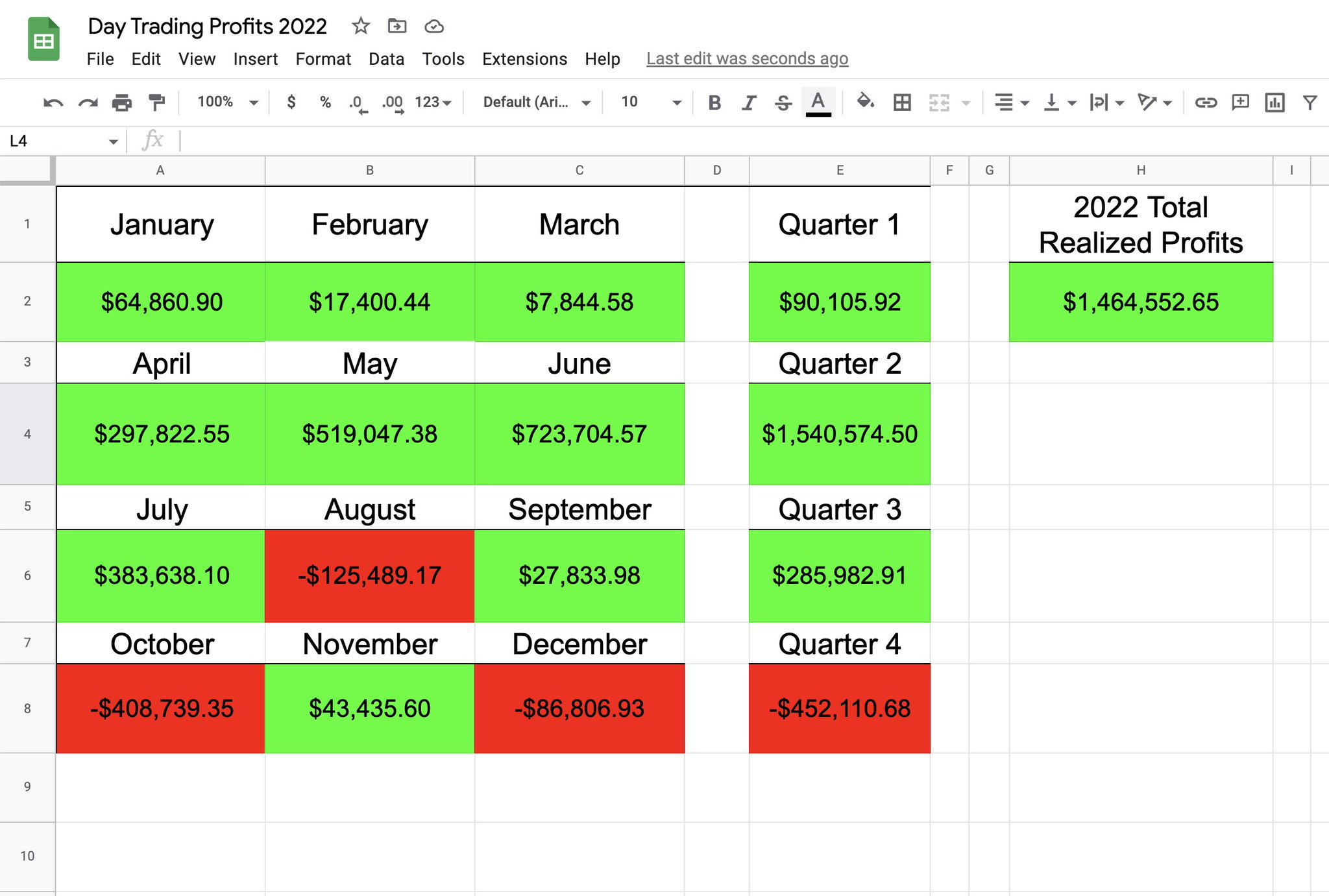Open the Format menu
This screenshot has height=896, width=1329.
pos(323,59)
